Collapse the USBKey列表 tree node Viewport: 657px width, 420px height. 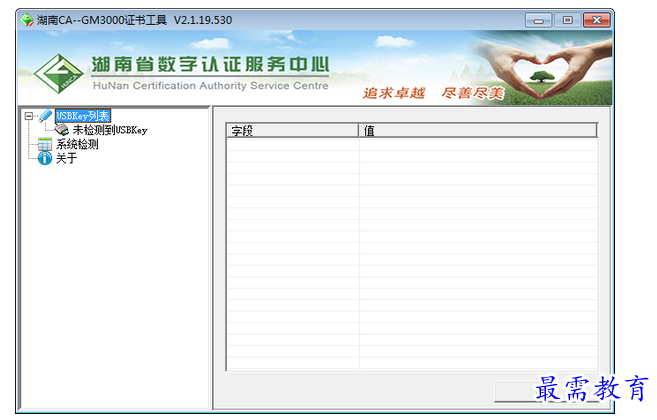(x=28, y=116)
